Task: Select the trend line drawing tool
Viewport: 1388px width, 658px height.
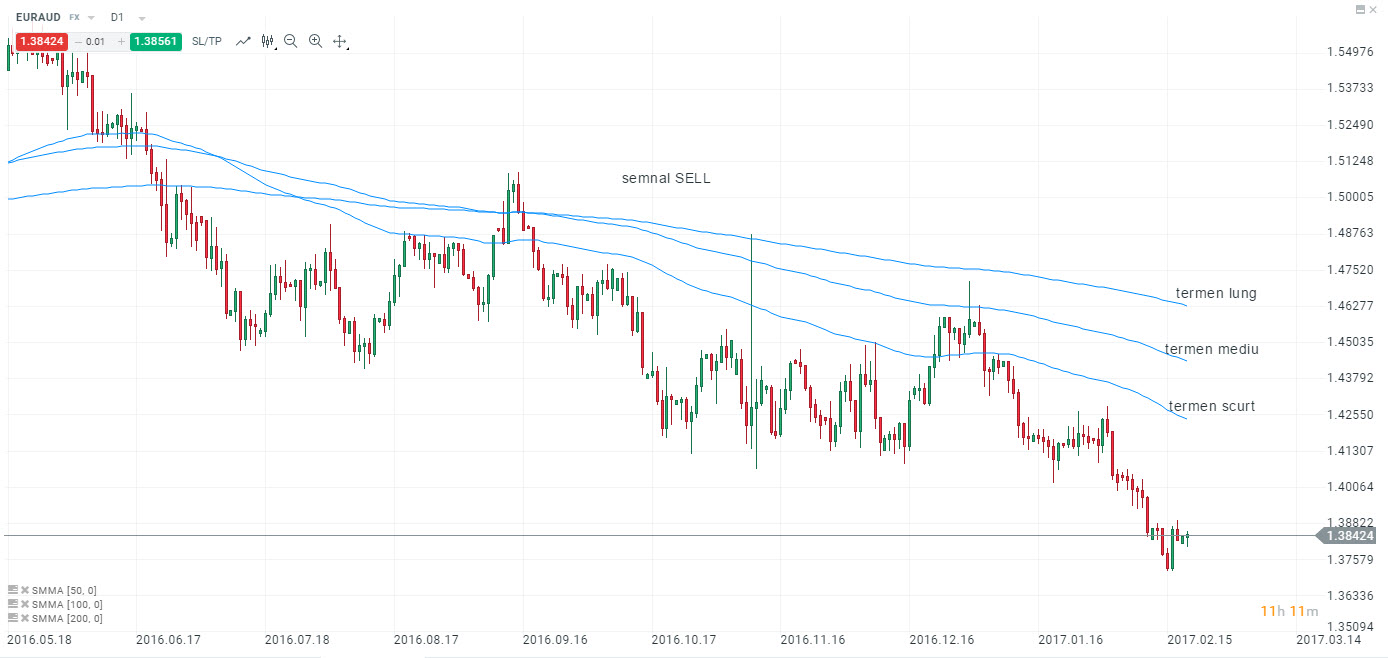Action: [242, 40]
